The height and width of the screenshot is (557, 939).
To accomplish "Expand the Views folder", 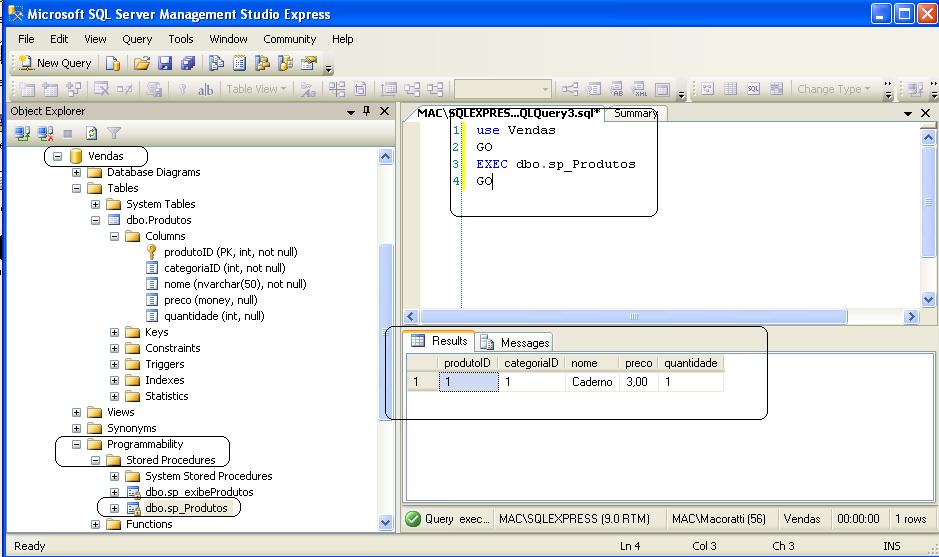I will pos(77,413).
